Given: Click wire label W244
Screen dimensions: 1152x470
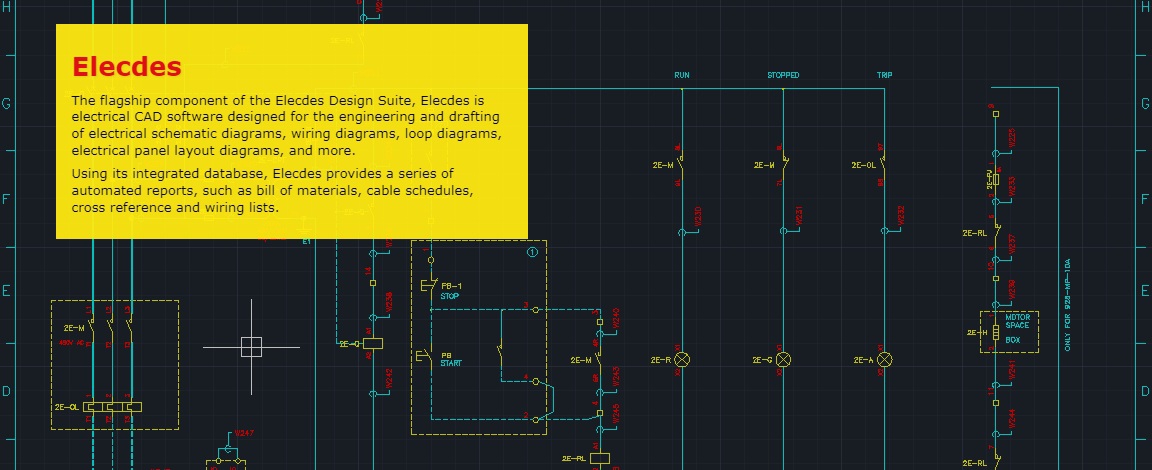Looking at the screenshot, I should point(1011,419).
